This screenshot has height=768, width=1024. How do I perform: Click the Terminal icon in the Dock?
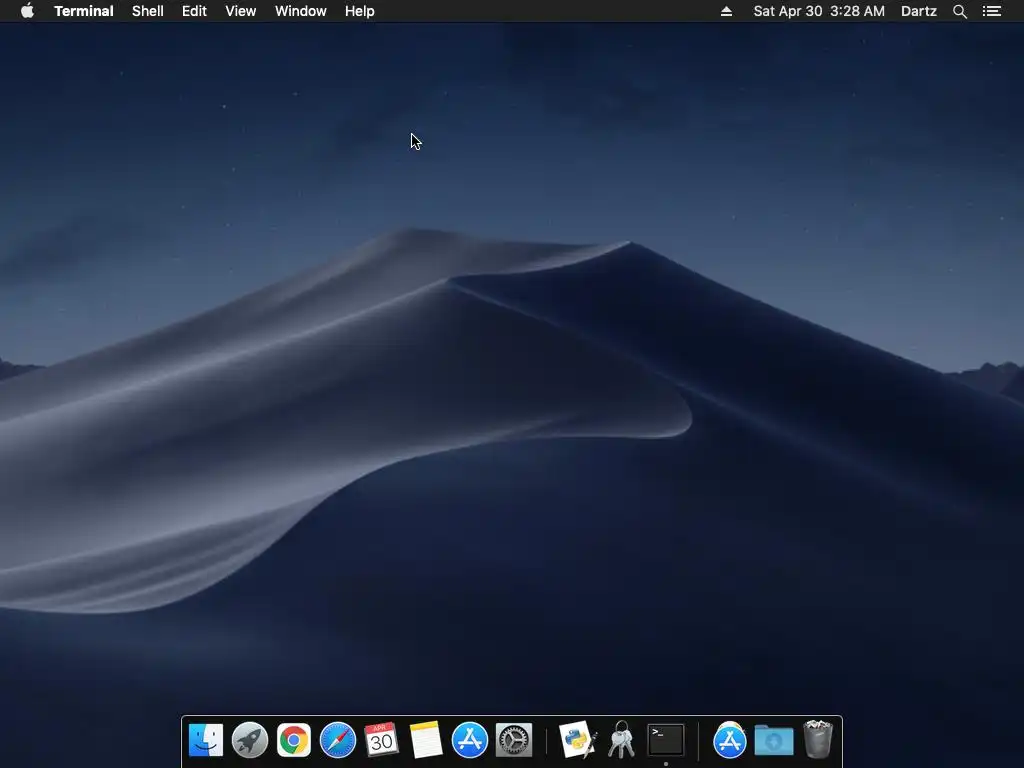[665, 740]
